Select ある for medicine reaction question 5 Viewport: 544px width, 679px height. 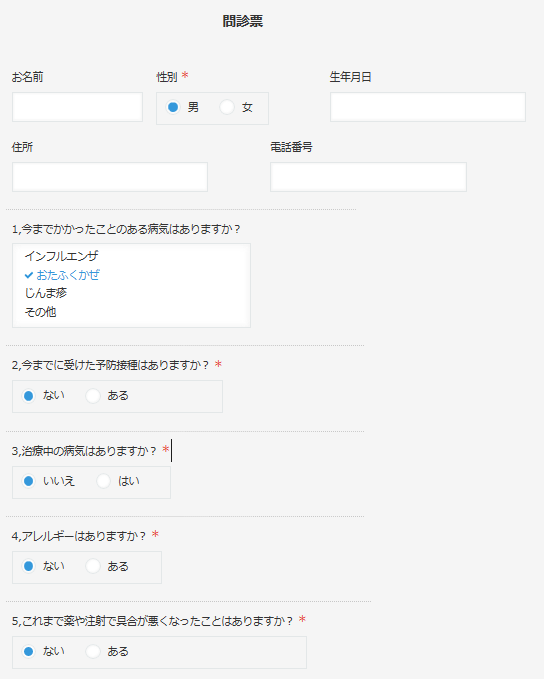[93, 651]
